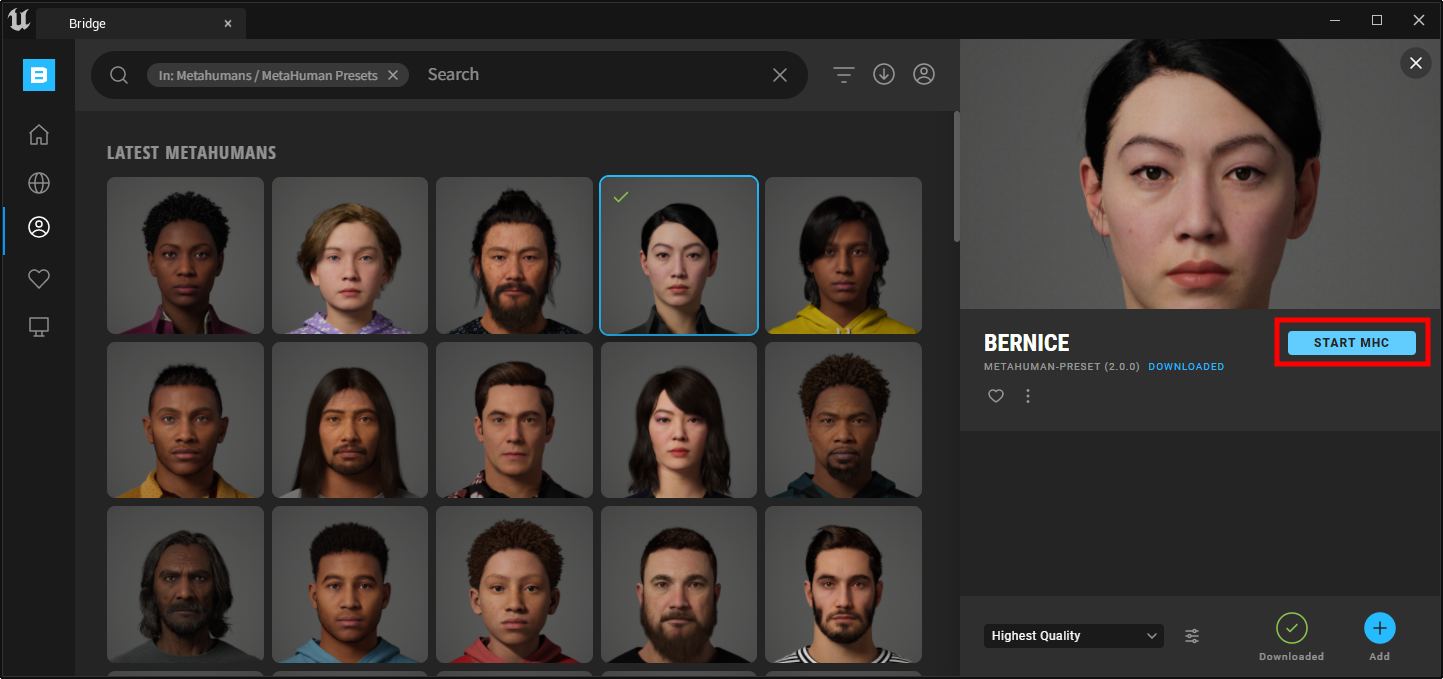1443x679 pixels.
Task: Select the man with curly afro and dark teal top
Action: (x=844, y=420)
